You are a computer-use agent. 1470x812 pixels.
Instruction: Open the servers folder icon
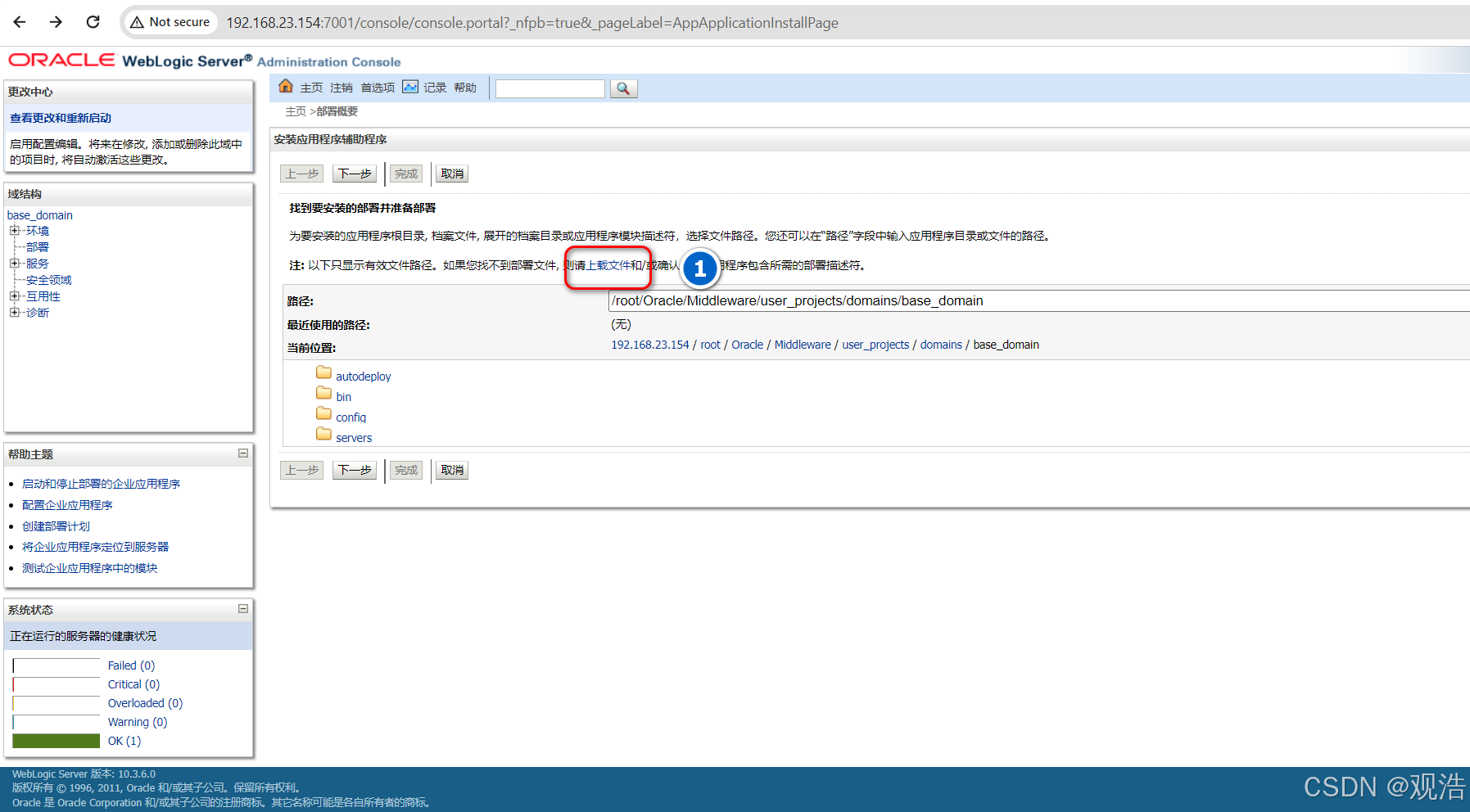click(x=324, y=434)
